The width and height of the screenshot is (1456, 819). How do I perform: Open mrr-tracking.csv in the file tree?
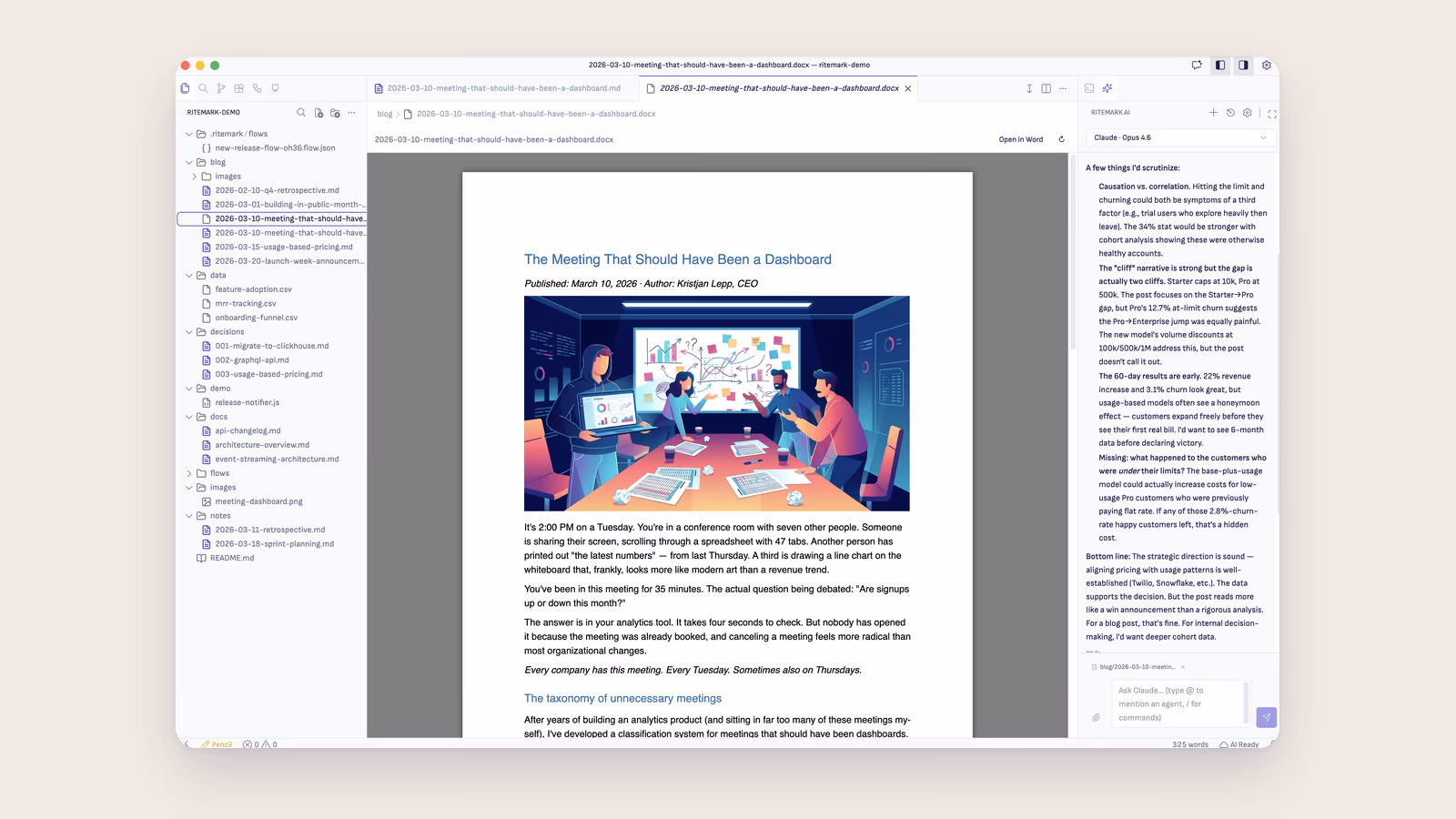click(246, 304)
